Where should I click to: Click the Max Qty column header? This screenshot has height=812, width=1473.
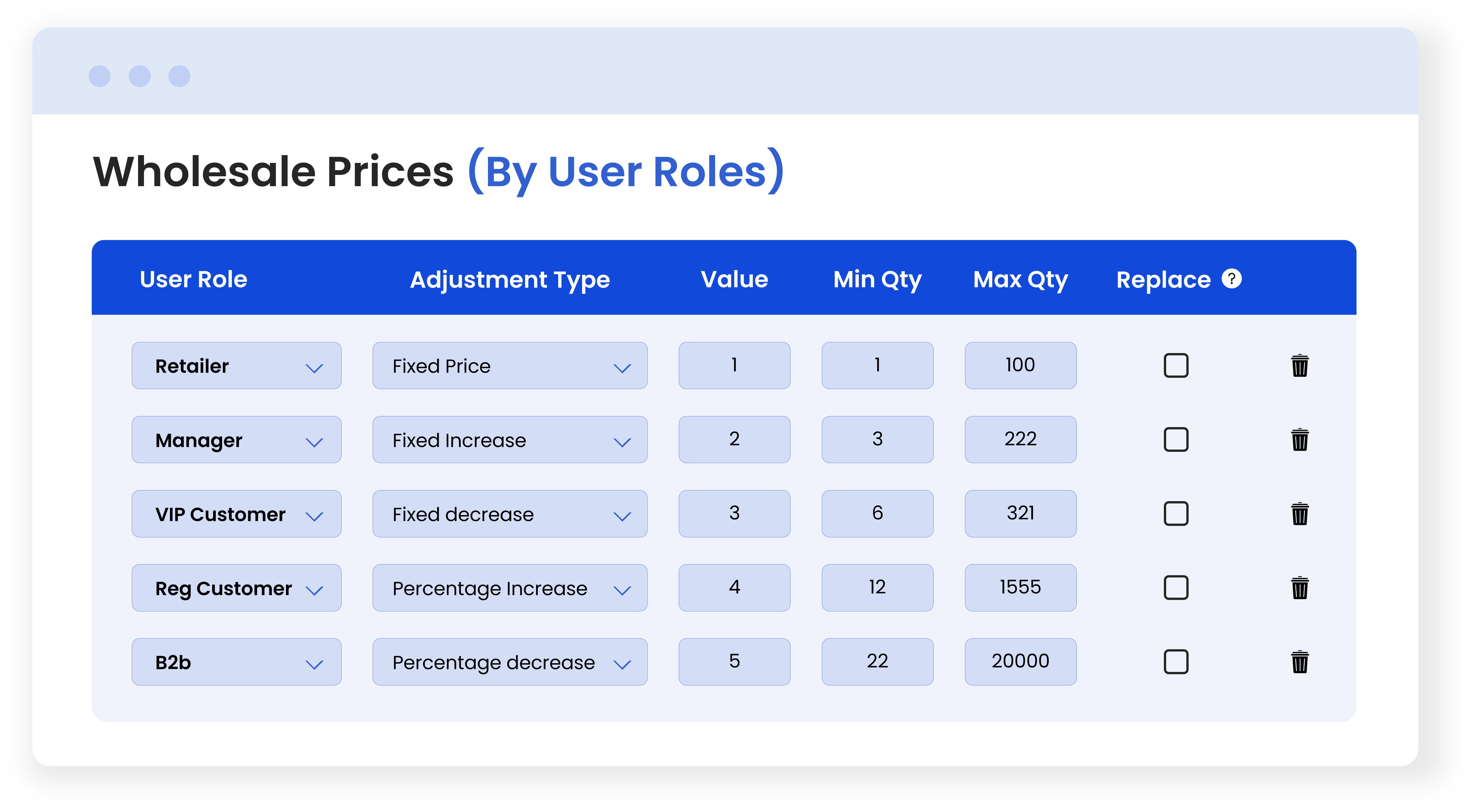click(x=1020, y=279)
